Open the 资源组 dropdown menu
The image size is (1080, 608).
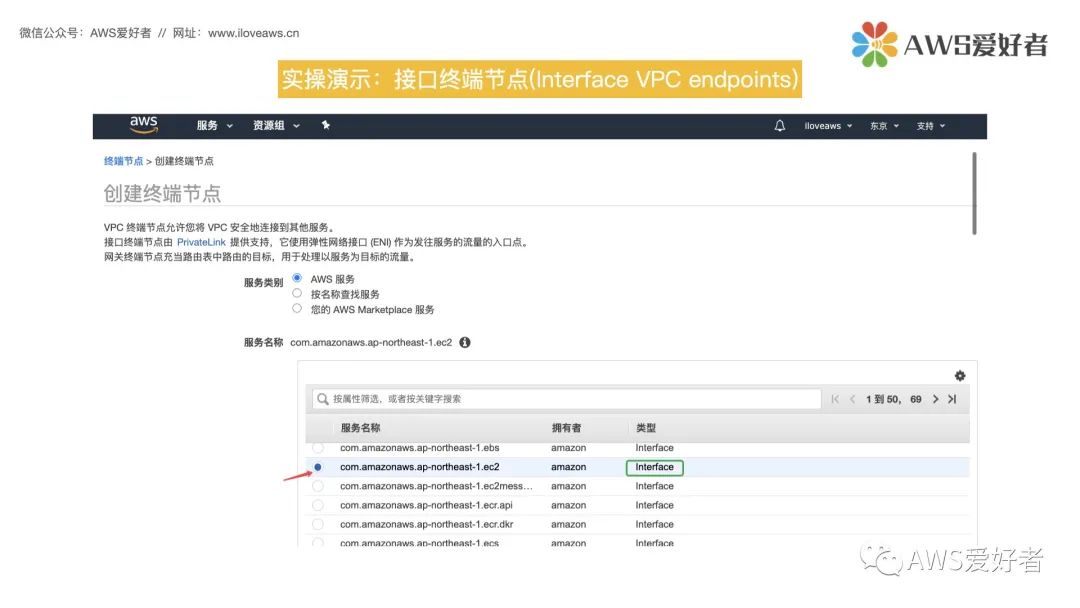[x=276, y=126]
